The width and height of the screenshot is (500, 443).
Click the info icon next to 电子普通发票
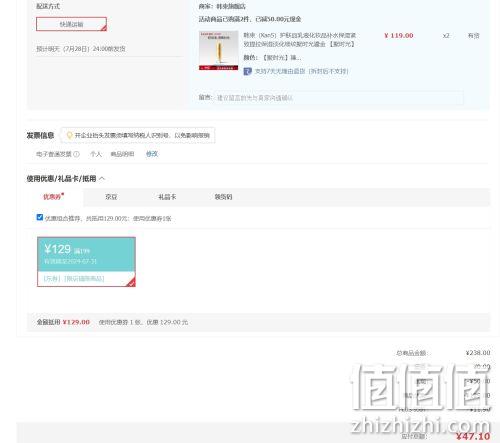[x=76, y=154]
